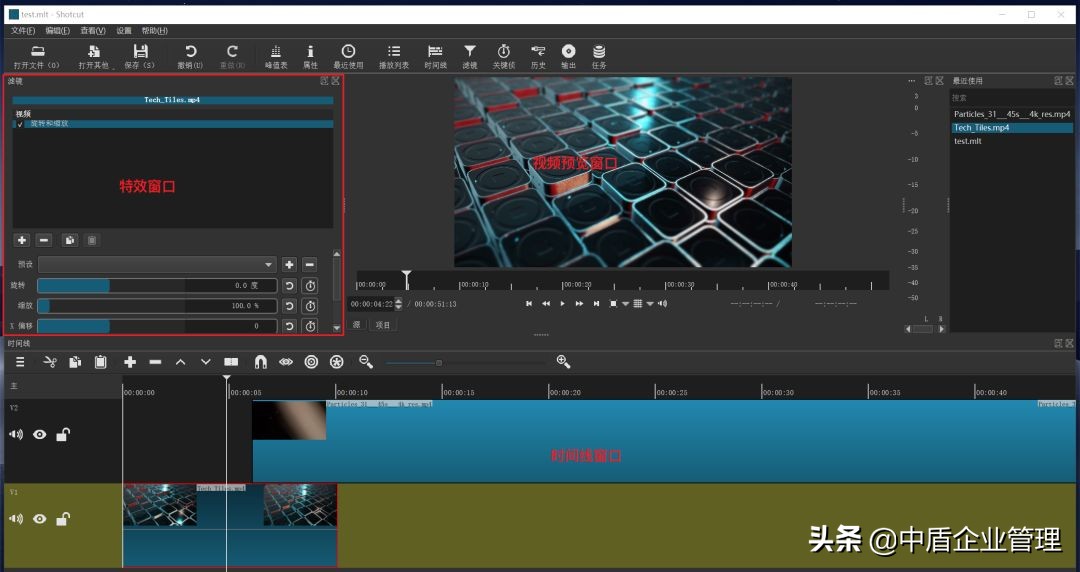Toggle ripple all tracks asterisk icon
Viewport: 1080px width, 572px height.
click(x=336, y=362)
